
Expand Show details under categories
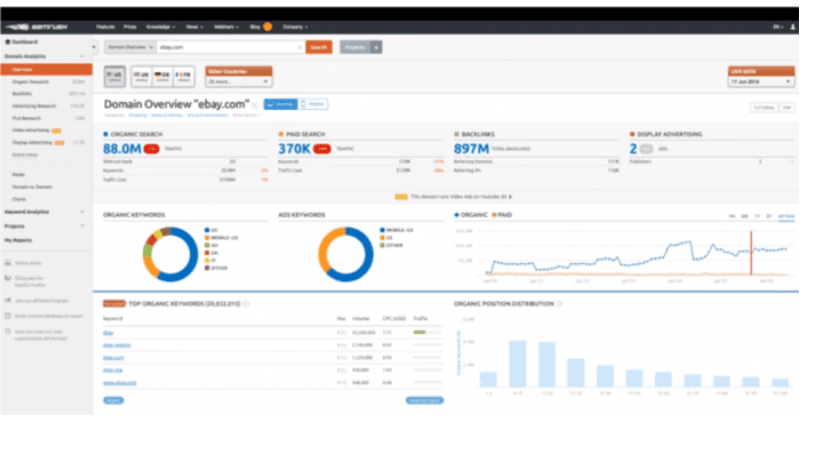[246, 115]
